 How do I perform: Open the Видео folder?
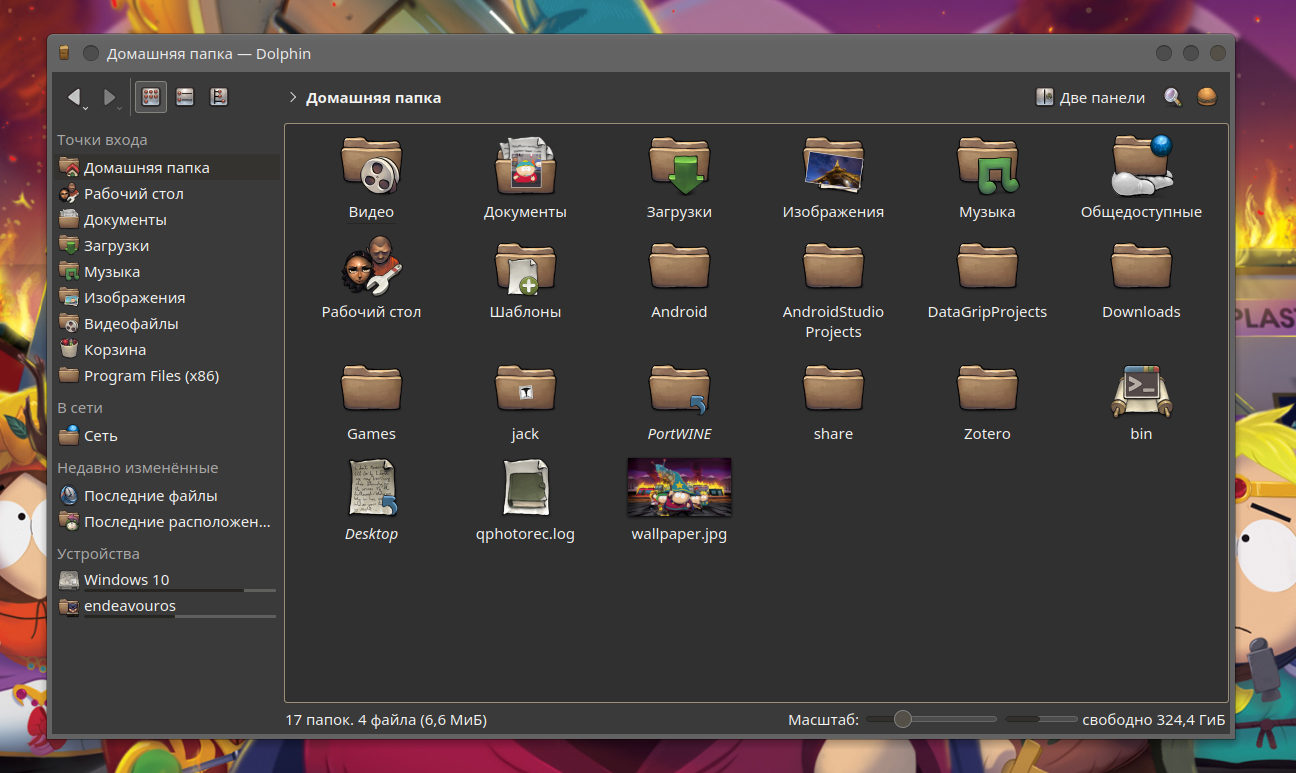tap(371, 177)
